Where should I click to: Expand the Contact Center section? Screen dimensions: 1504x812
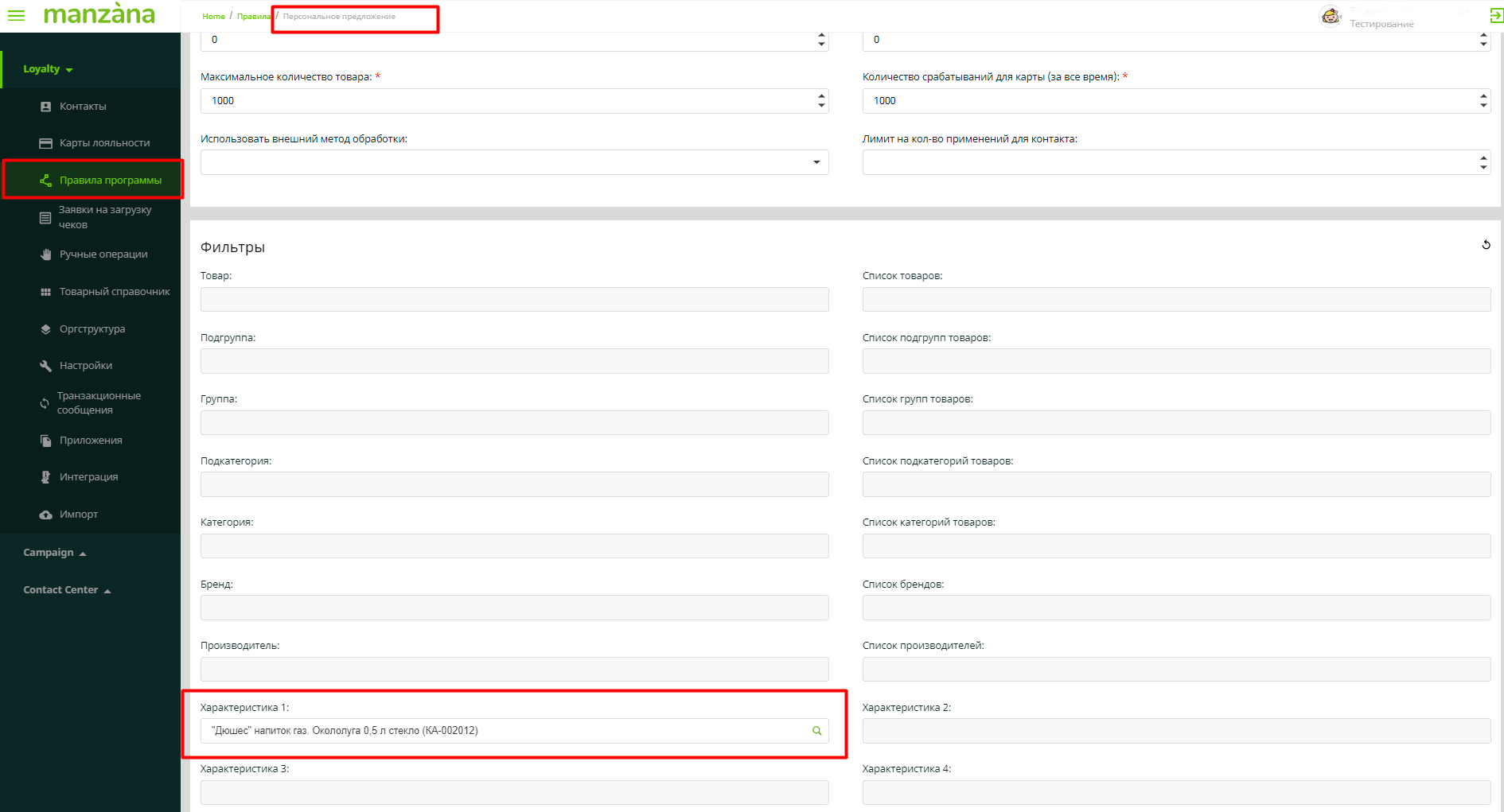tap(67, 590)
